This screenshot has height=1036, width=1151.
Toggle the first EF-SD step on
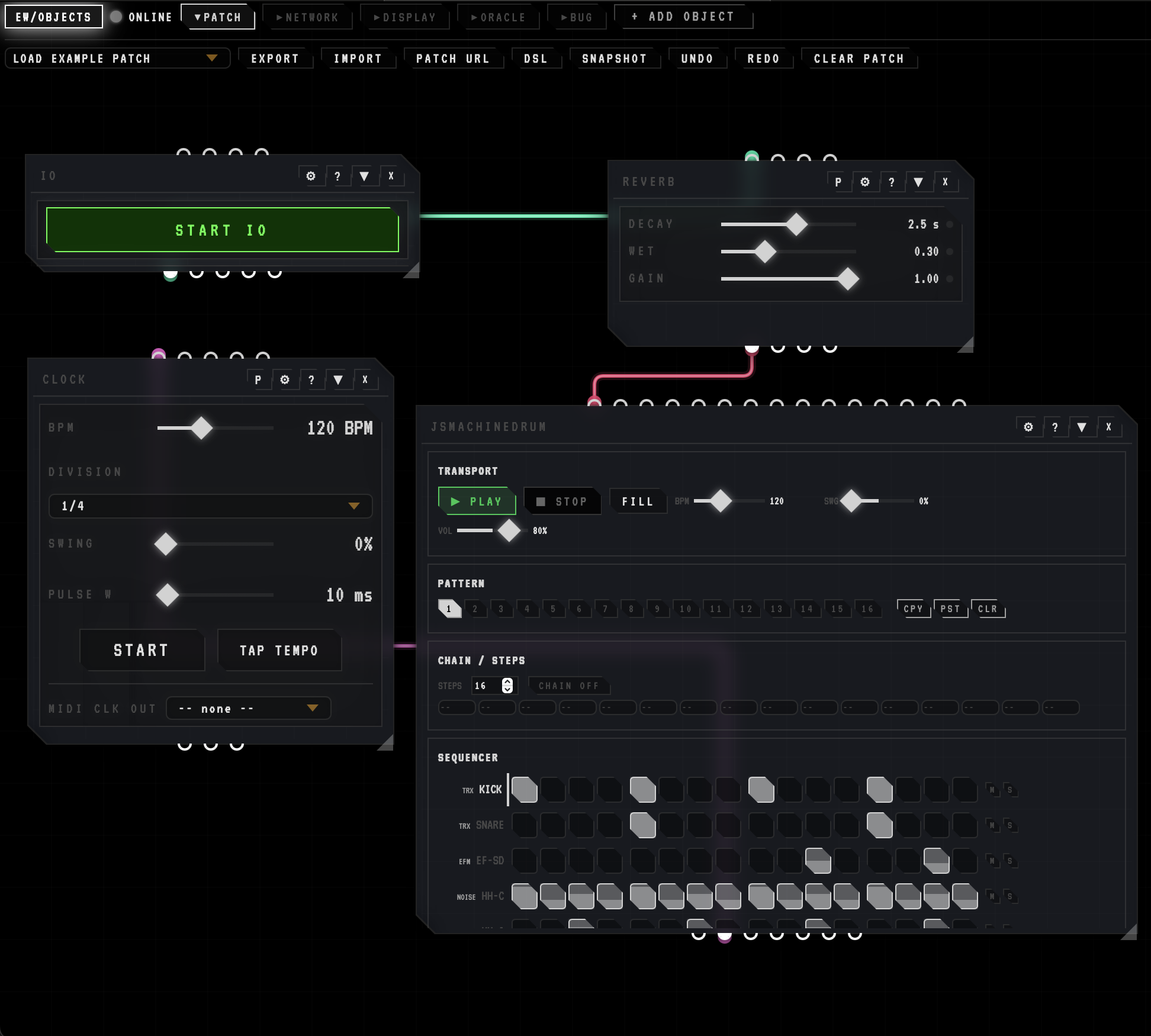click(525, 861)
